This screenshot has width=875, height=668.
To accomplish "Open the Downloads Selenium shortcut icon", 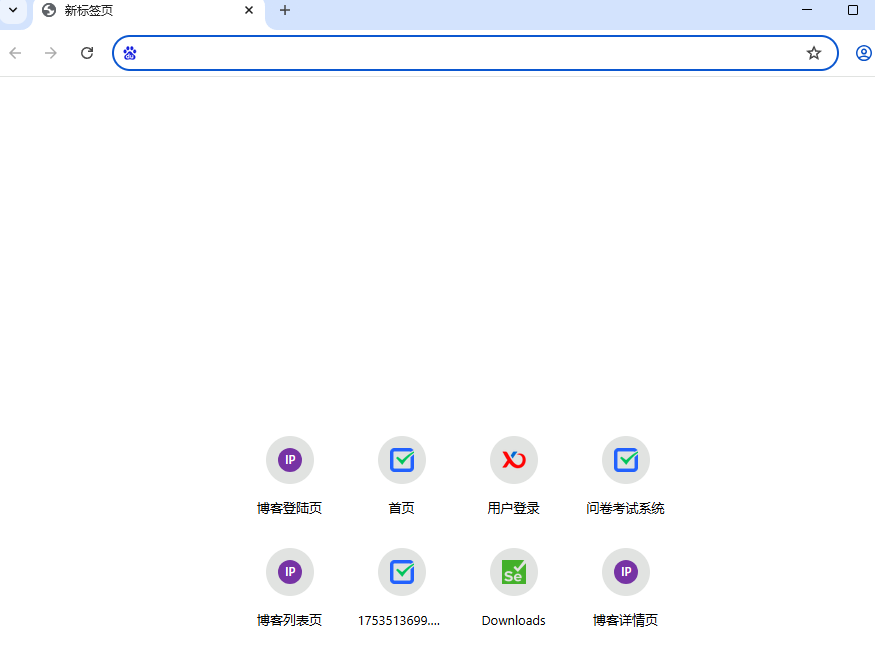I will pyautogui.click(x=514, y=572).
